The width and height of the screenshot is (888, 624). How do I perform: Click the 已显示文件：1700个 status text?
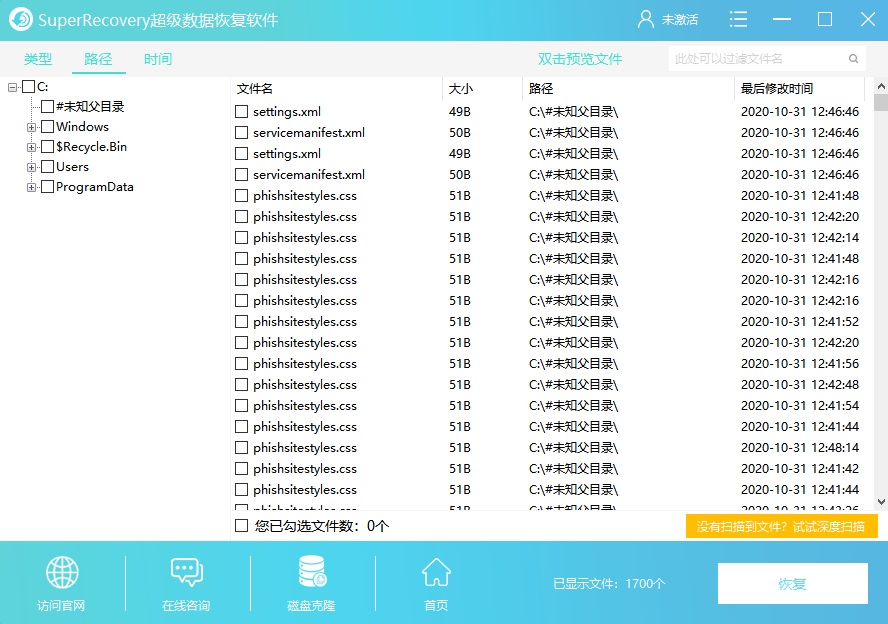point(609,584)
